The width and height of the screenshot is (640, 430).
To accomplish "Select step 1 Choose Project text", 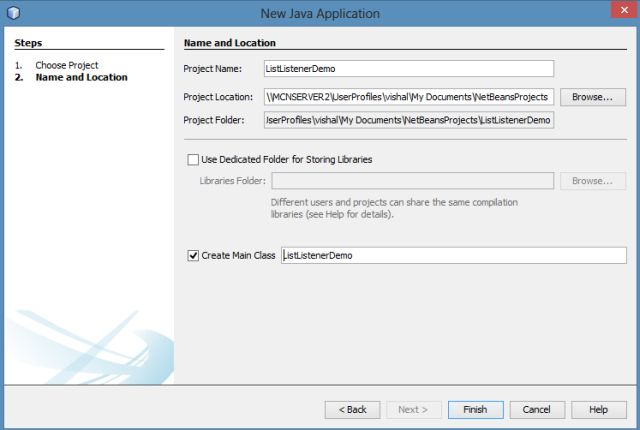I will (x=67, y=65).
